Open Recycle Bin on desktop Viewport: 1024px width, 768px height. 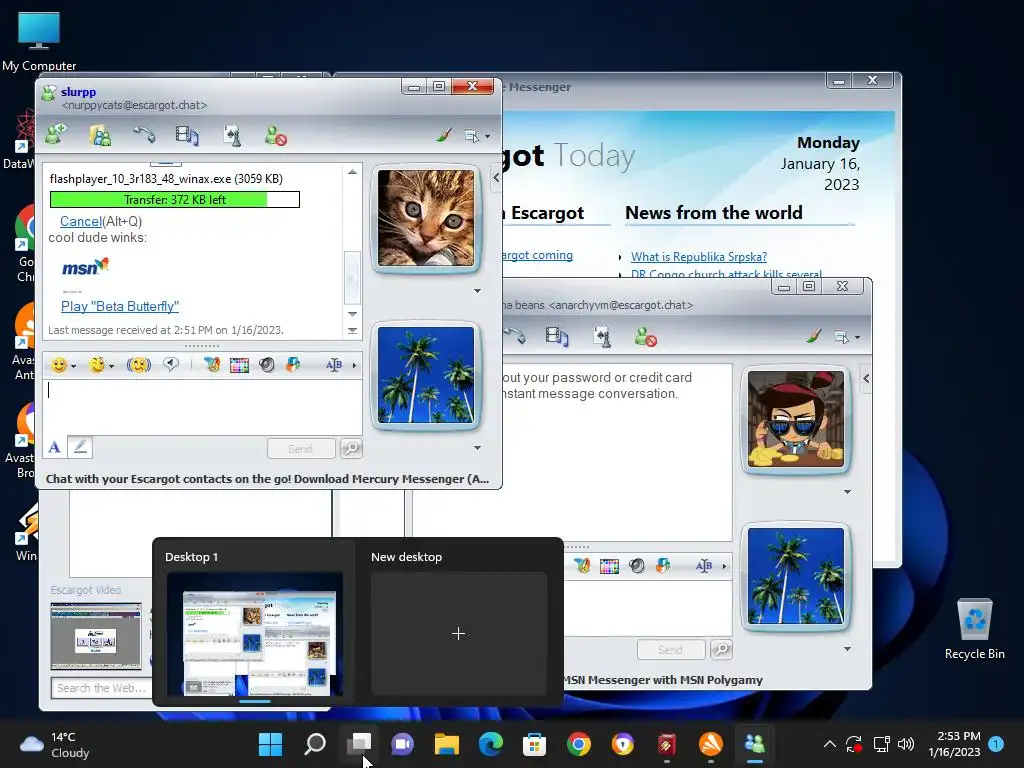[974, 628]
